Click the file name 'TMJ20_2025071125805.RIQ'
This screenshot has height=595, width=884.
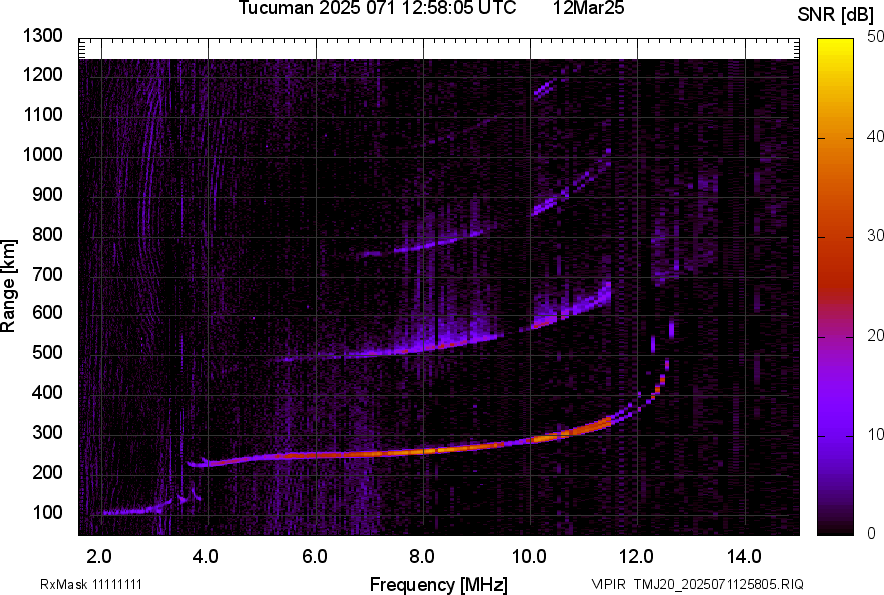click(718, 584)
